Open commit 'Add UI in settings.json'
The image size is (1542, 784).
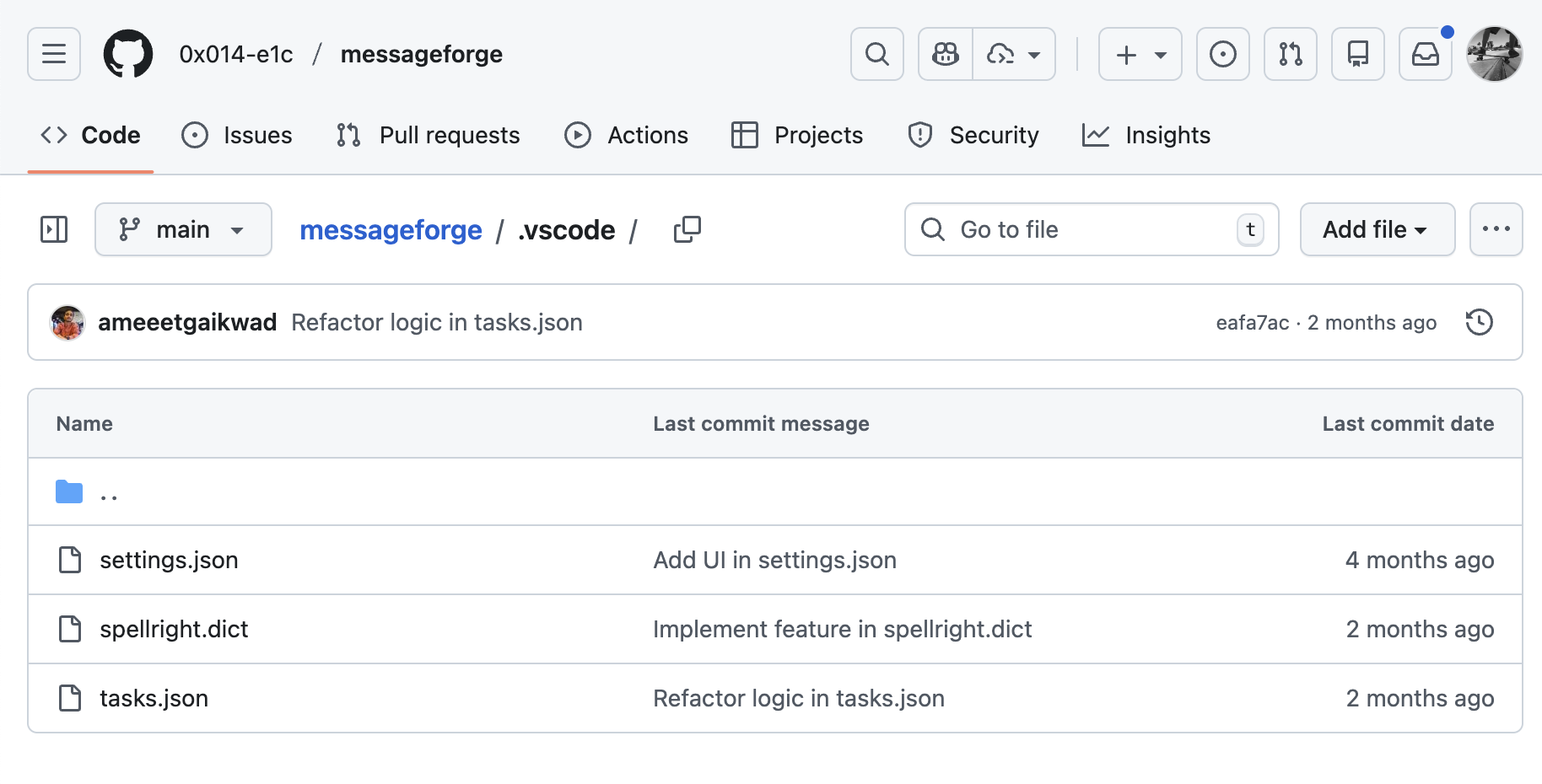774,560
